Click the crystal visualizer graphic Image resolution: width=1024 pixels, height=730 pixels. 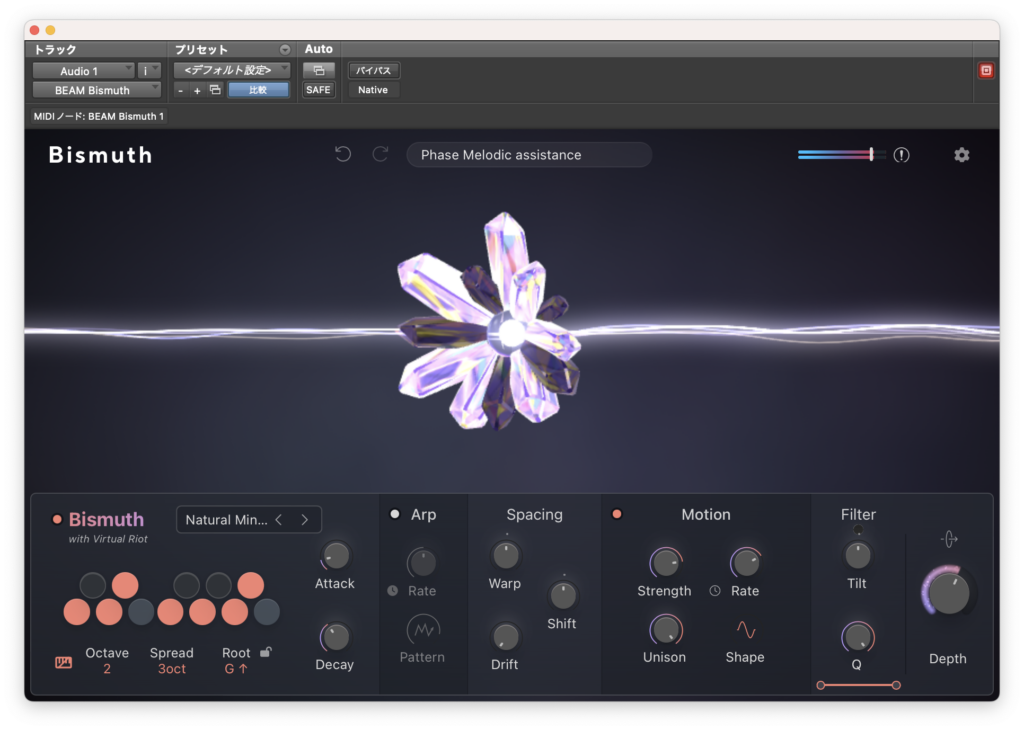488,321
